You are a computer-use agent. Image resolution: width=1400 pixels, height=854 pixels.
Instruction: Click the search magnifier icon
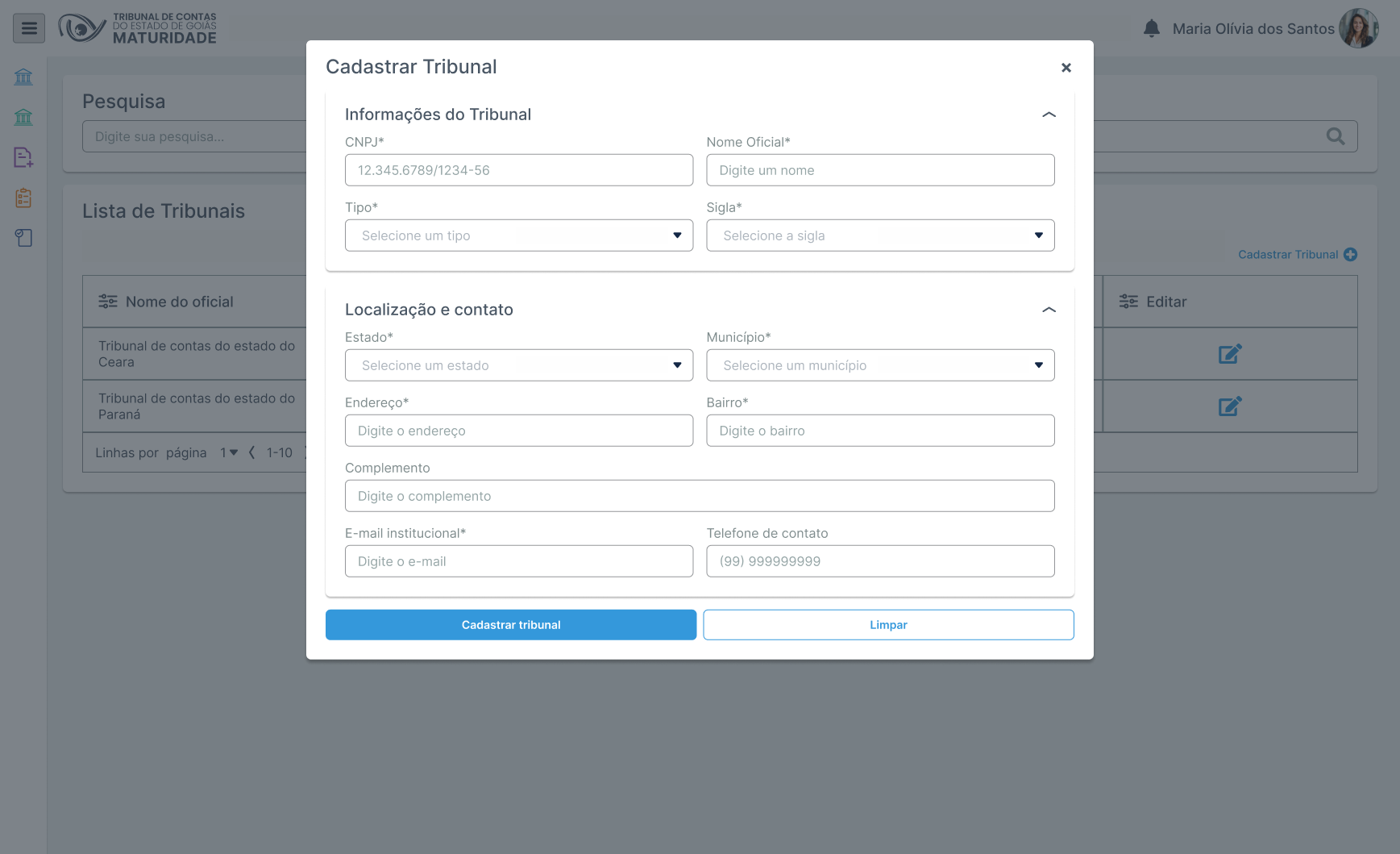pos(1335,136)
